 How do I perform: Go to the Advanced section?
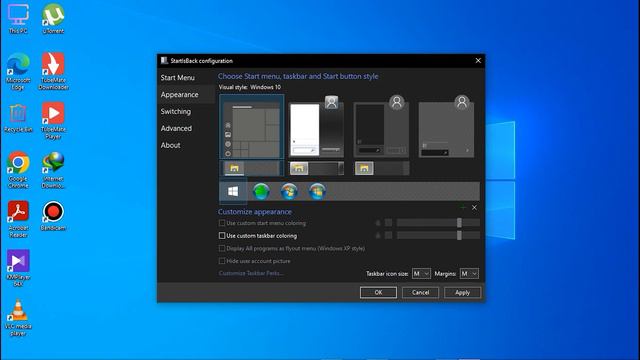(x=176, y=128)
